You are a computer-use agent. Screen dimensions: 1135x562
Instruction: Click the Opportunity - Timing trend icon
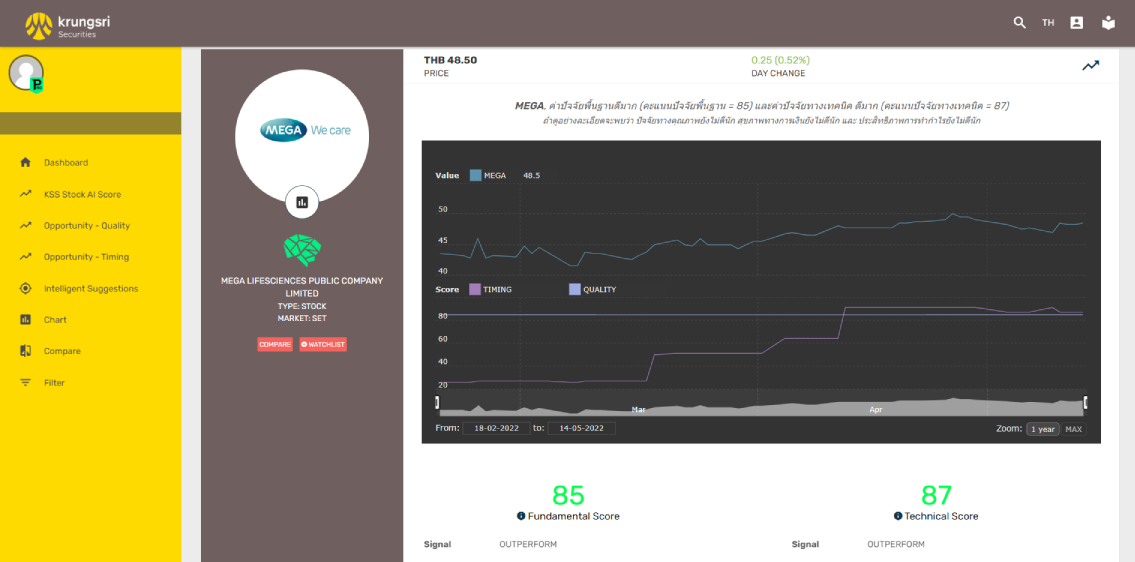click(x=25, y=256)
